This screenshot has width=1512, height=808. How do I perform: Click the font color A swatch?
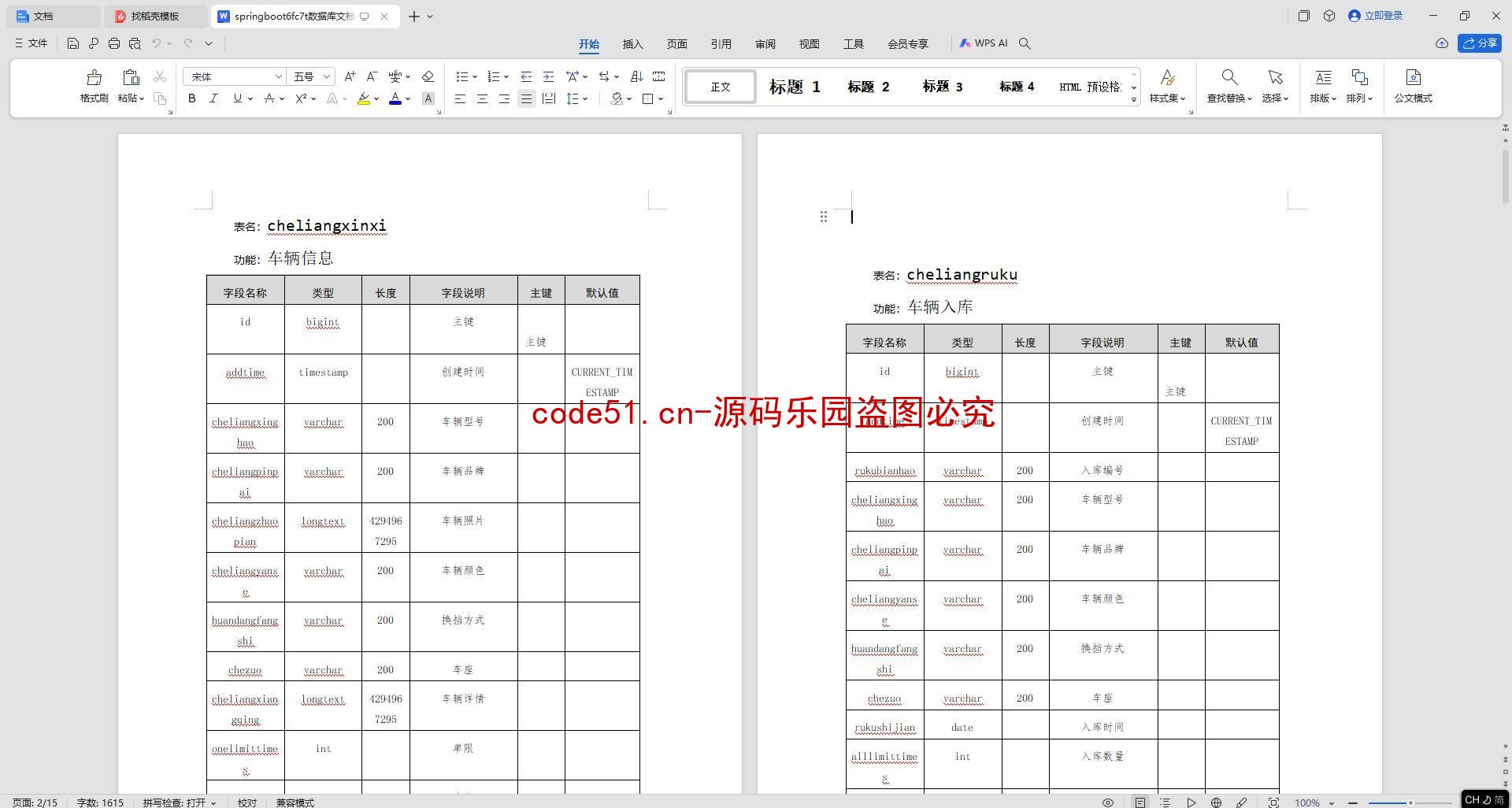pyautogui.click(x=395, y=98)
